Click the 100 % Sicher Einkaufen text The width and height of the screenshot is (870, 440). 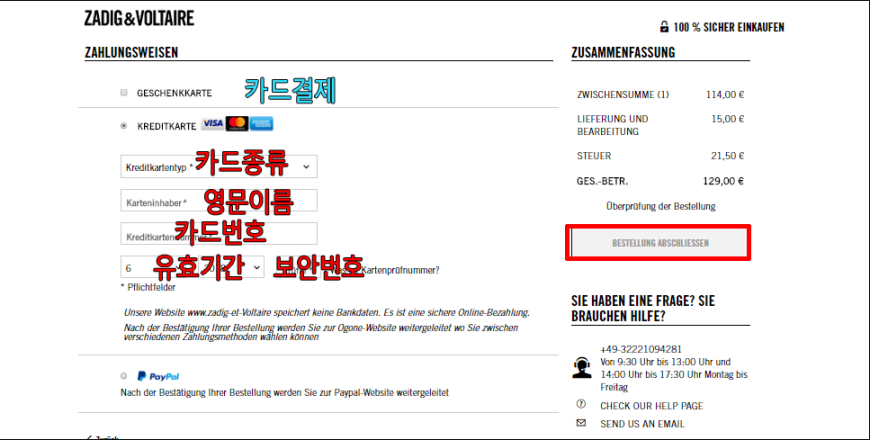pos(729,27)
